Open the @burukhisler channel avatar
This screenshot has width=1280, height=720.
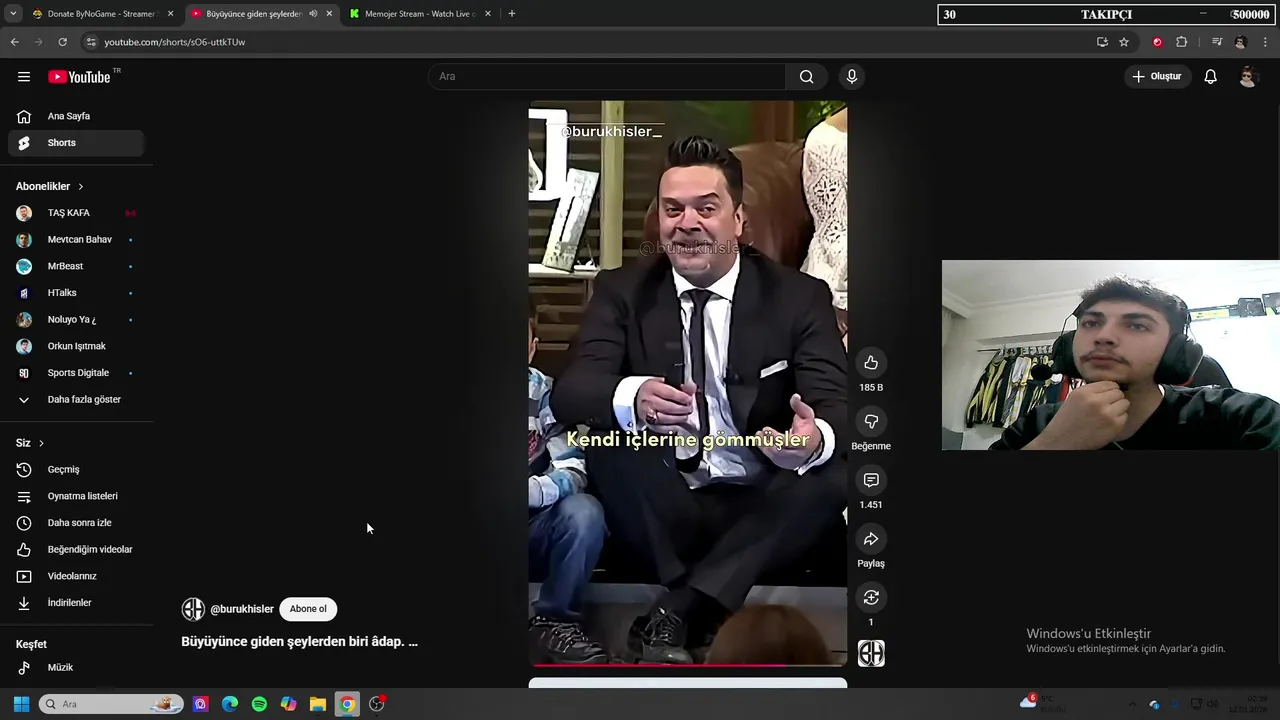[x=193, y=609]
